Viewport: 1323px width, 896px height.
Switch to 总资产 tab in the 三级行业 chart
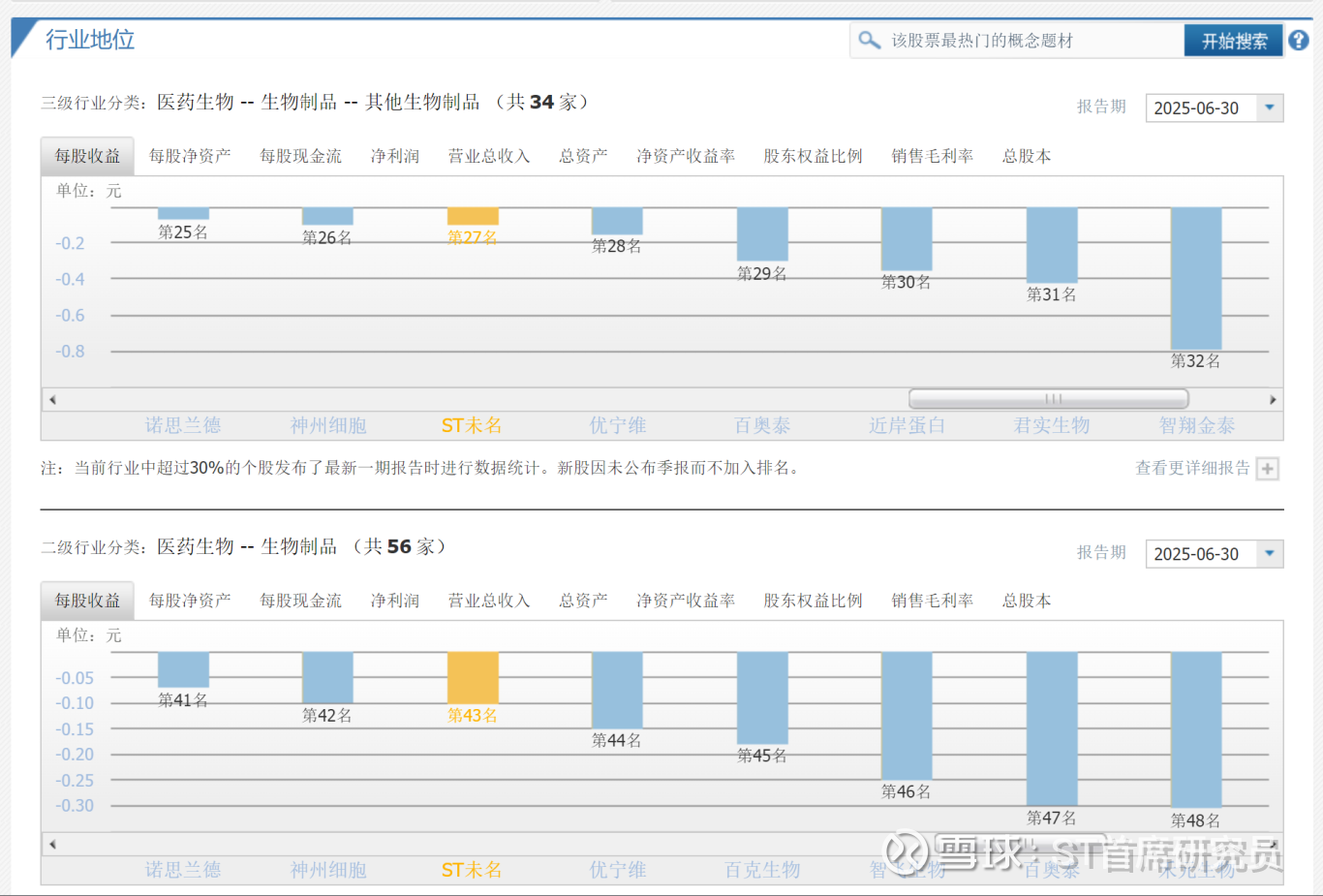[x=583, y=156]
